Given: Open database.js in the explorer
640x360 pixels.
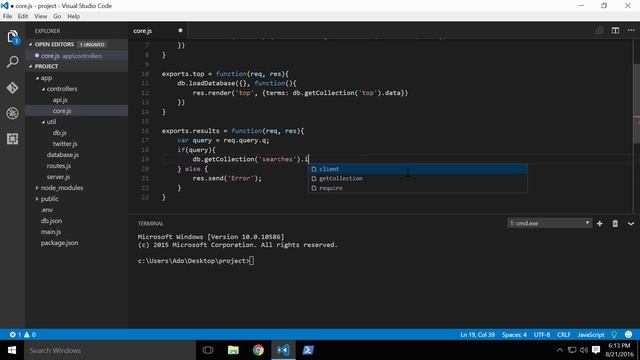Looking at the screenshot, I should click(x=62, y=155).
